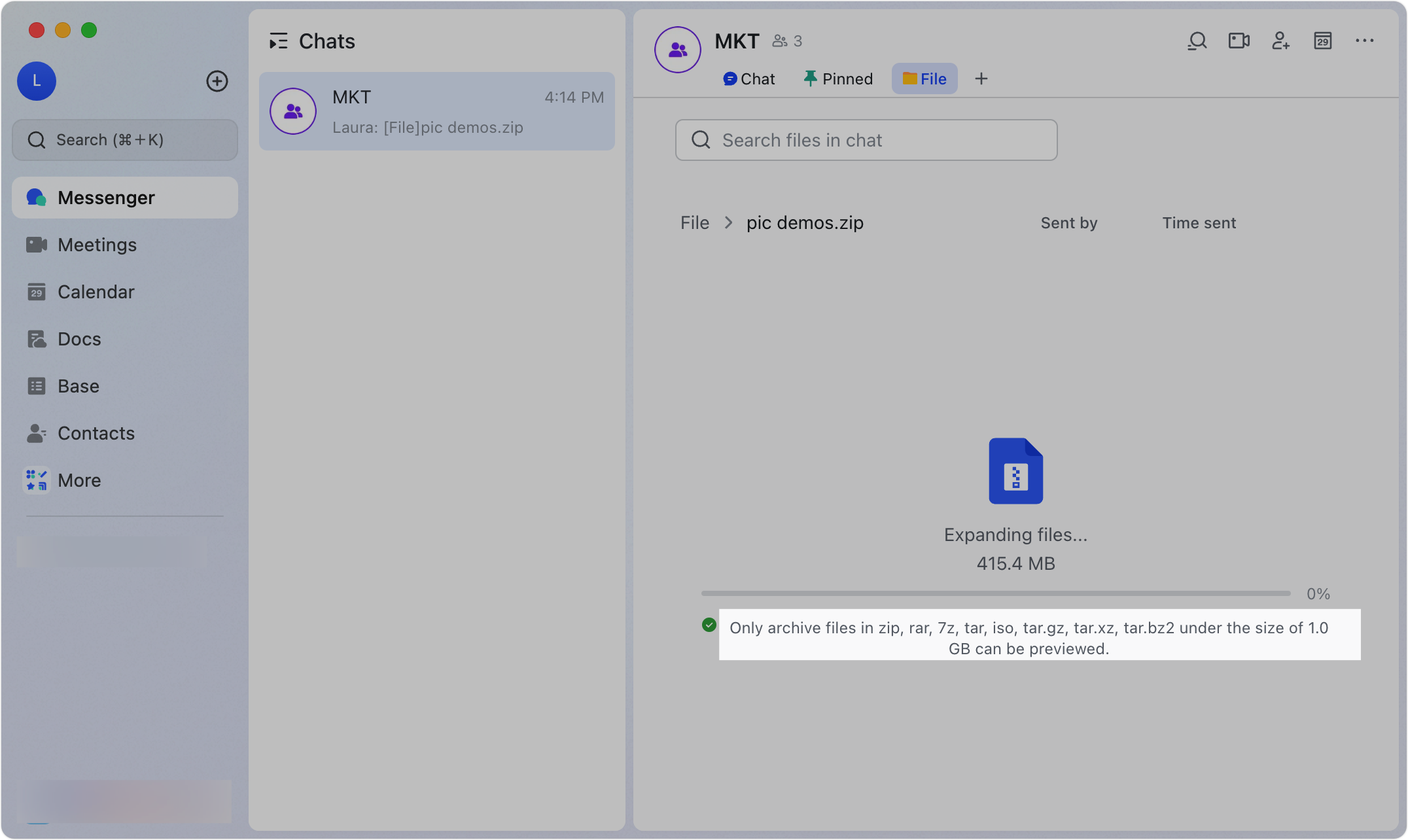The image size is (1408, 840).
Task: Click the file expansion progress bar
Action: [994, 593]
